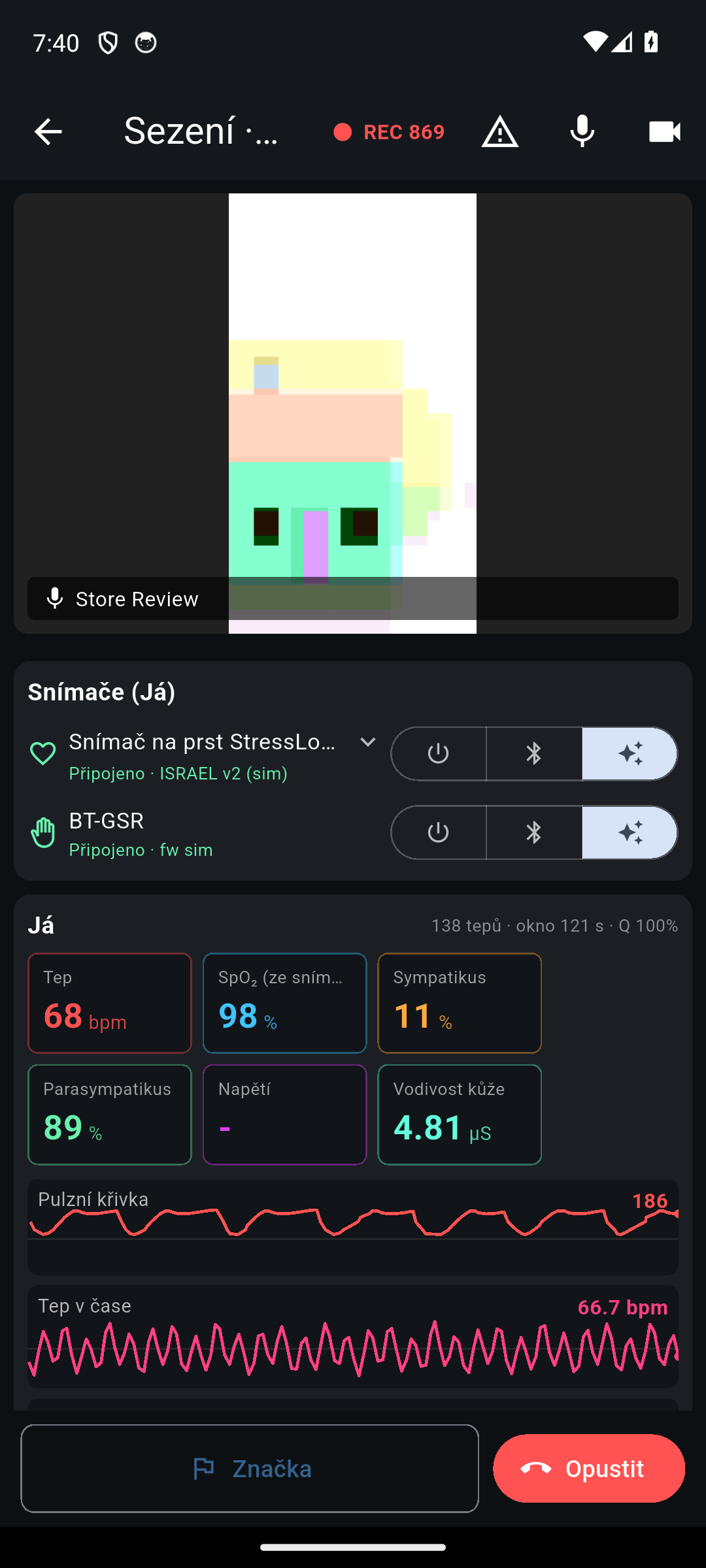Tap the Sezení title text

(x=202, y=131)
